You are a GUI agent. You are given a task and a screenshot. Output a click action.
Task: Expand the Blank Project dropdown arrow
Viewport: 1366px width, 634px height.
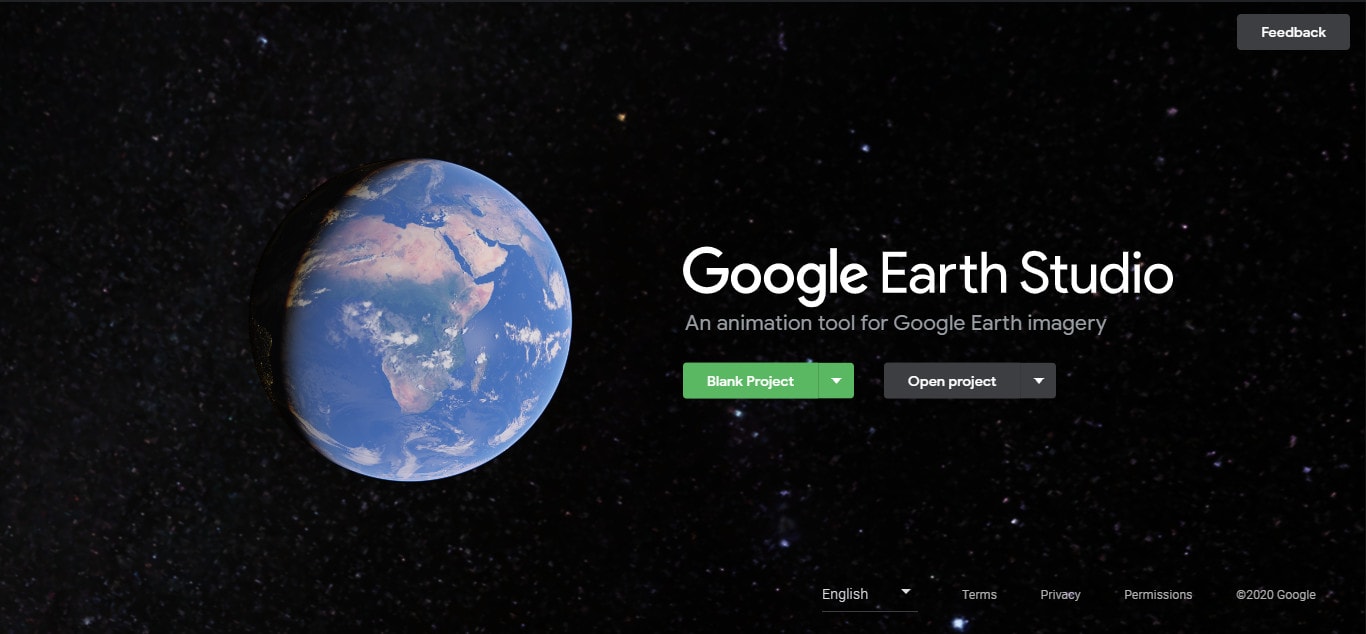tap(837, 381)
